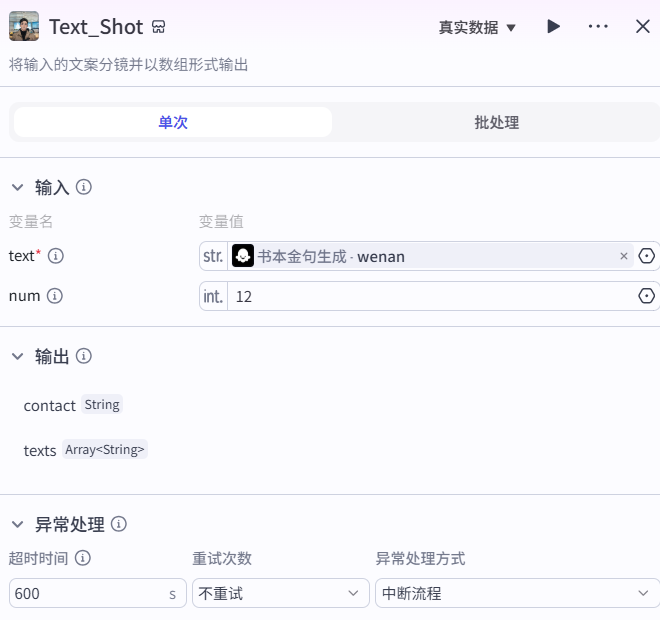Click info icon next to num variable
Image resolution: width=660 pixels, height=620 pixels.
55,296
